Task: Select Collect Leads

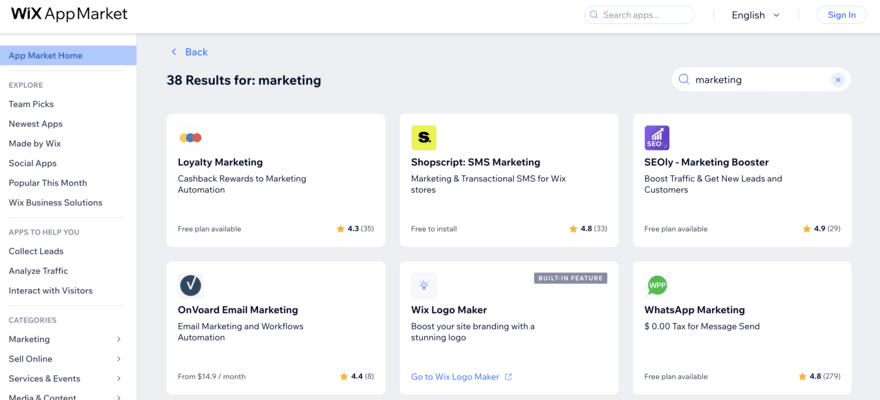Action: (36, 251)
